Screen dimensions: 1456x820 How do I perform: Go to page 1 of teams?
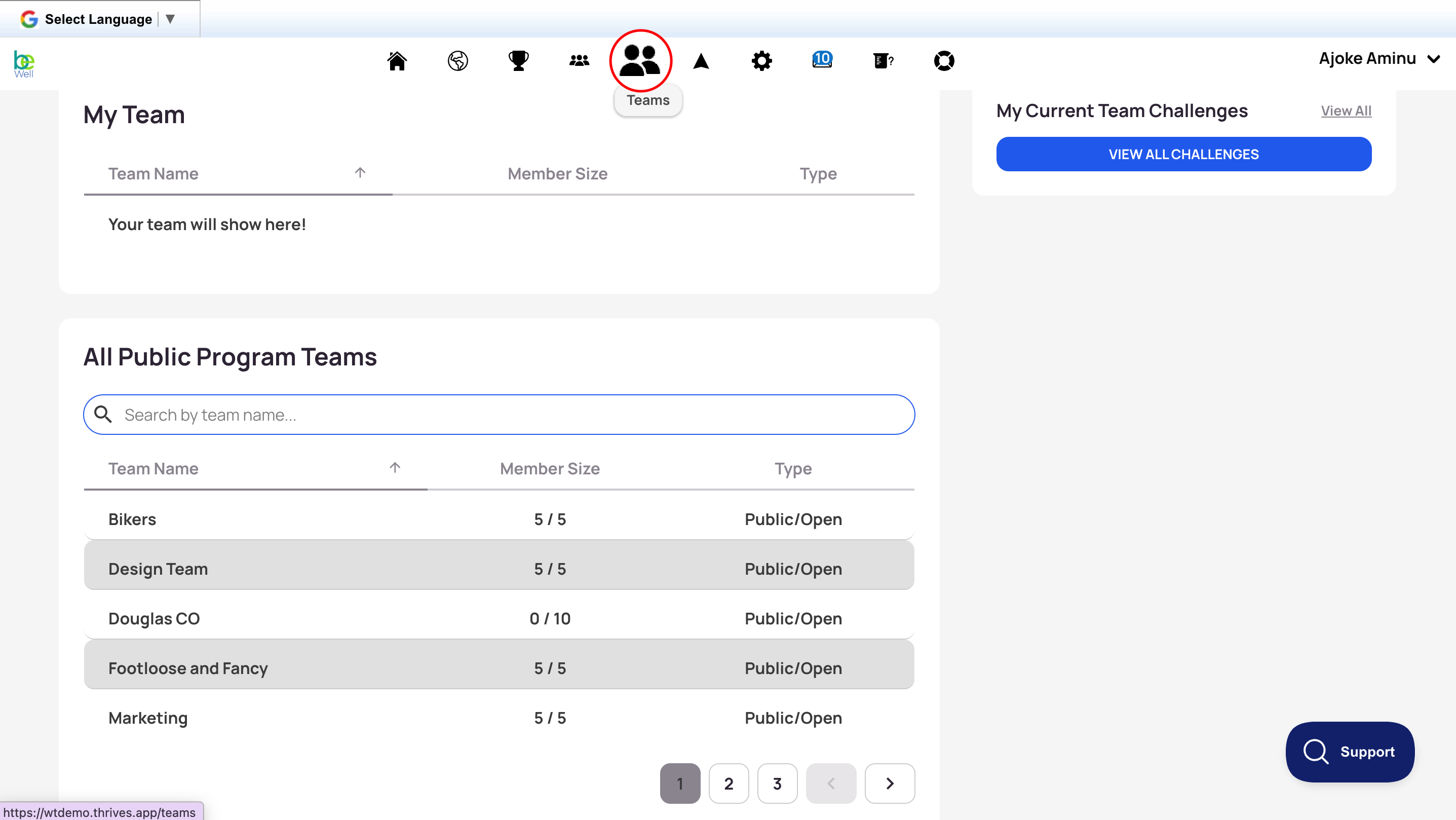680,783
